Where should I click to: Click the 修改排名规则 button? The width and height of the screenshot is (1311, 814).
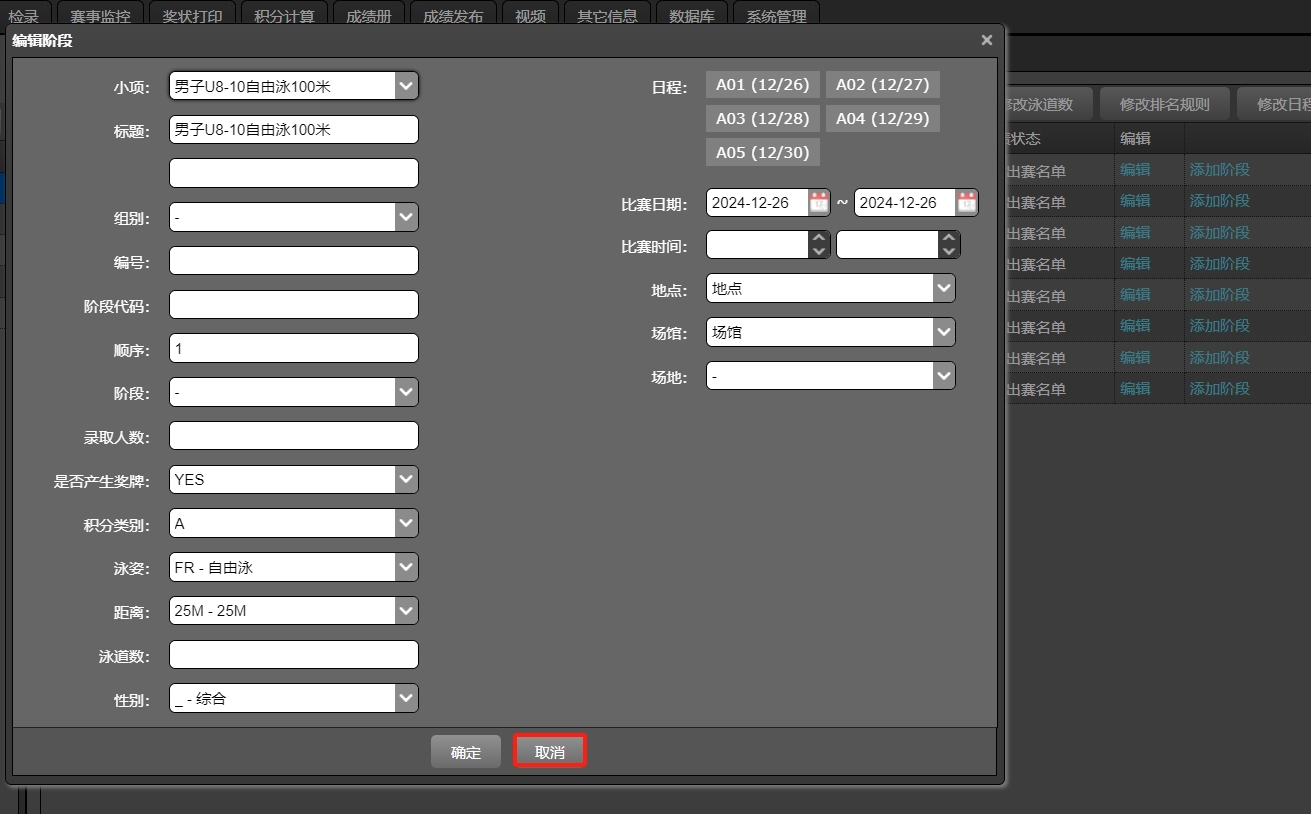1165,102
